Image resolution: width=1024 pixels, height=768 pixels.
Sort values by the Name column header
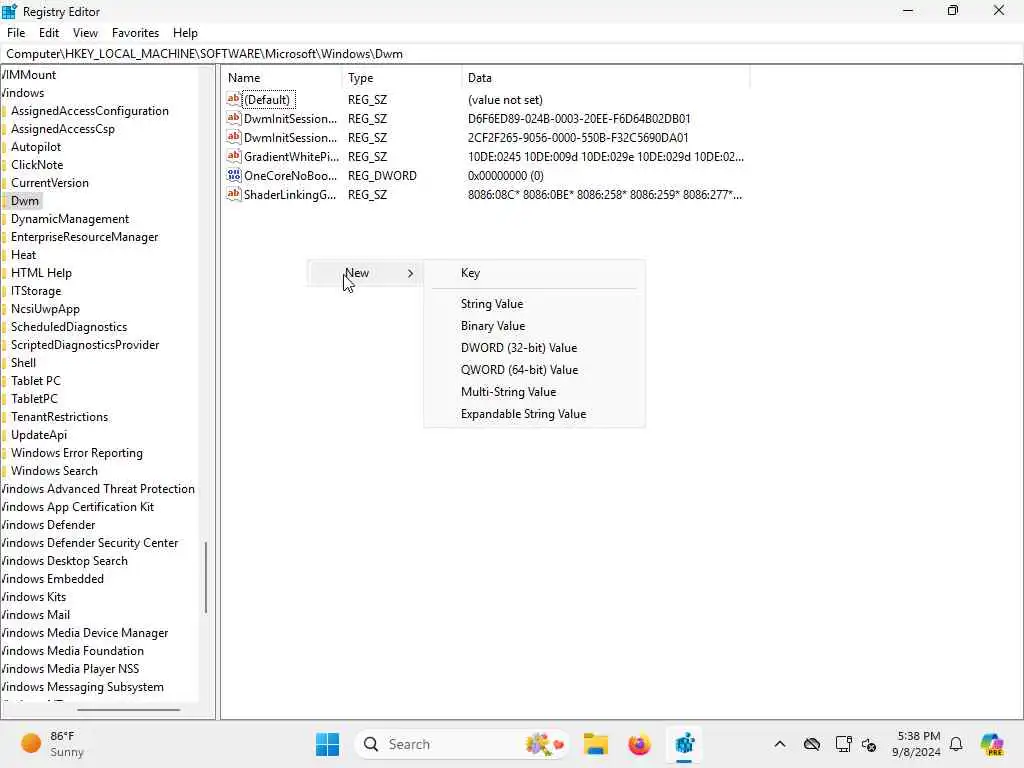[x=282, y=78]
